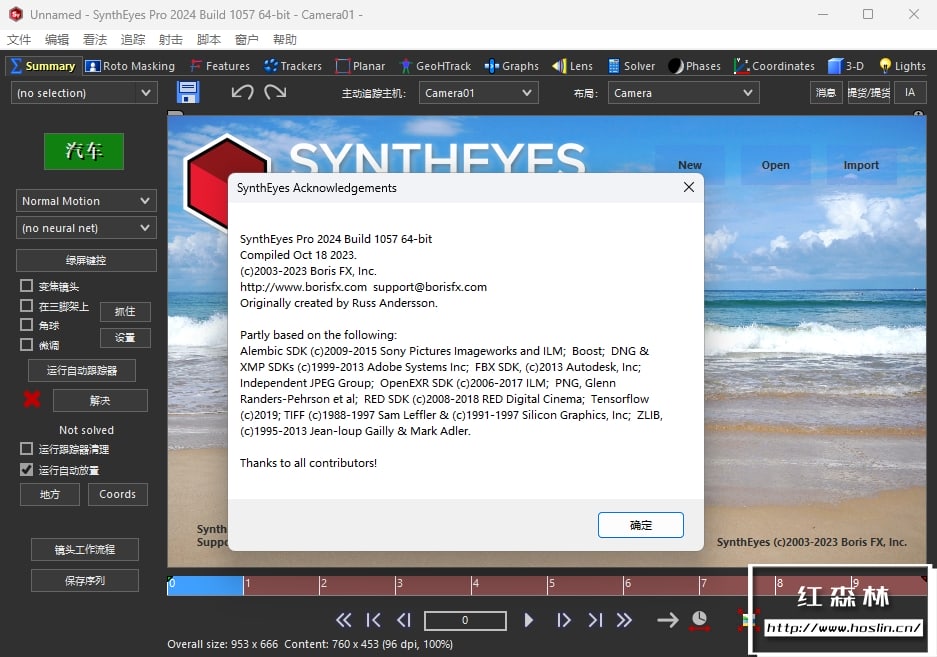Expand the Camera01 tracking host dropdown
This screenshot has height=657, width=937.
click(478, 93)
